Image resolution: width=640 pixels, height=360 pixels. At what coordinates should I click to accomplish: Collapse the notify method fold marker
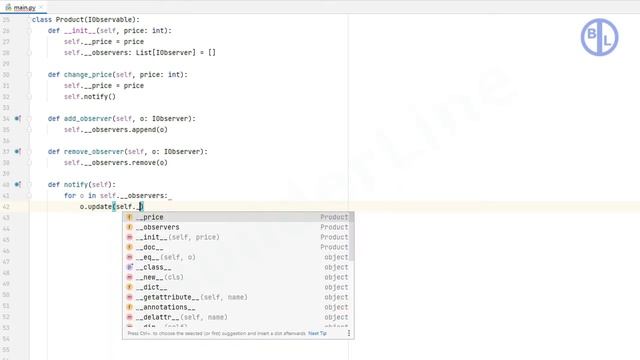tap(29, 184)
